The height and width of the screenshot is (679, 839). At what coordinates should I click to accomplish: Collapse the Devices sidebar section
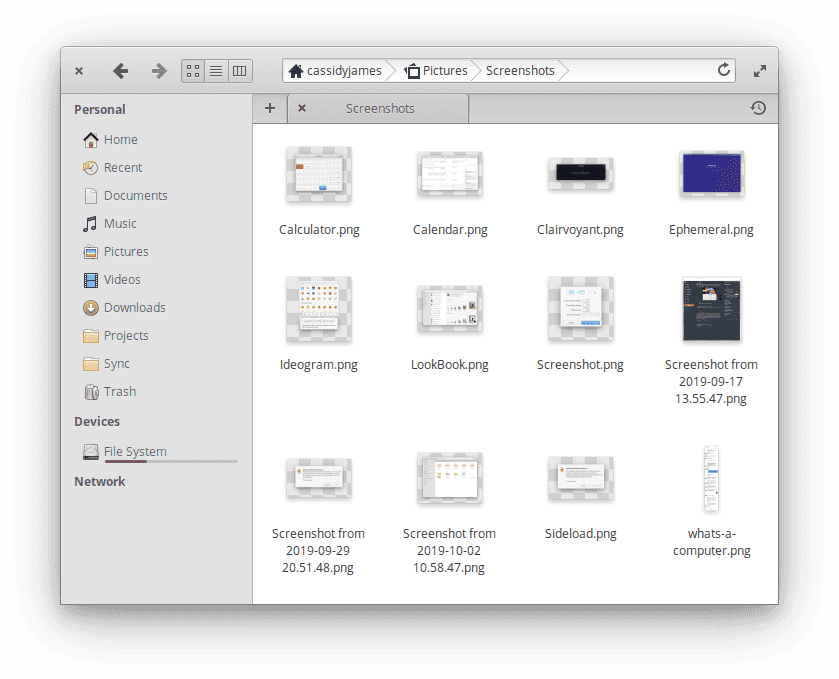tap(96, 421)
